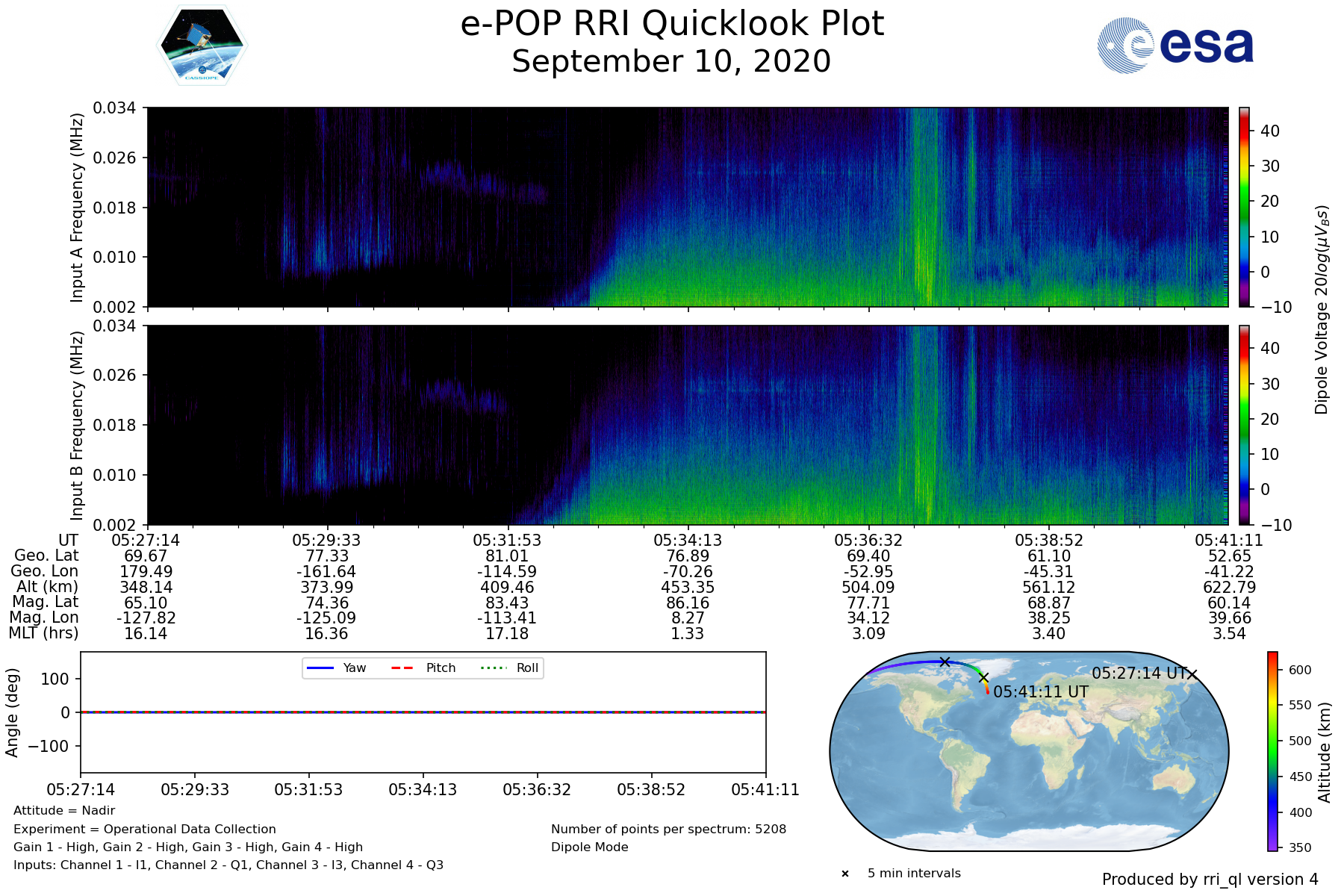Click the Input A frequency spectrogram

tap(687, 207)
